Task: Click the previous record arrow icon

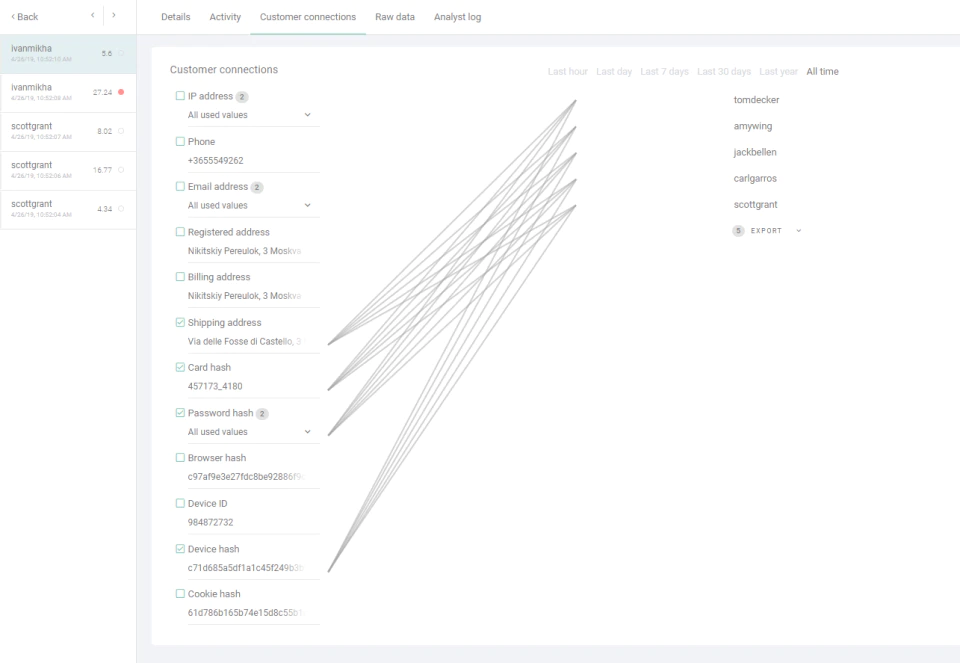Action: [x=92, y=15]
